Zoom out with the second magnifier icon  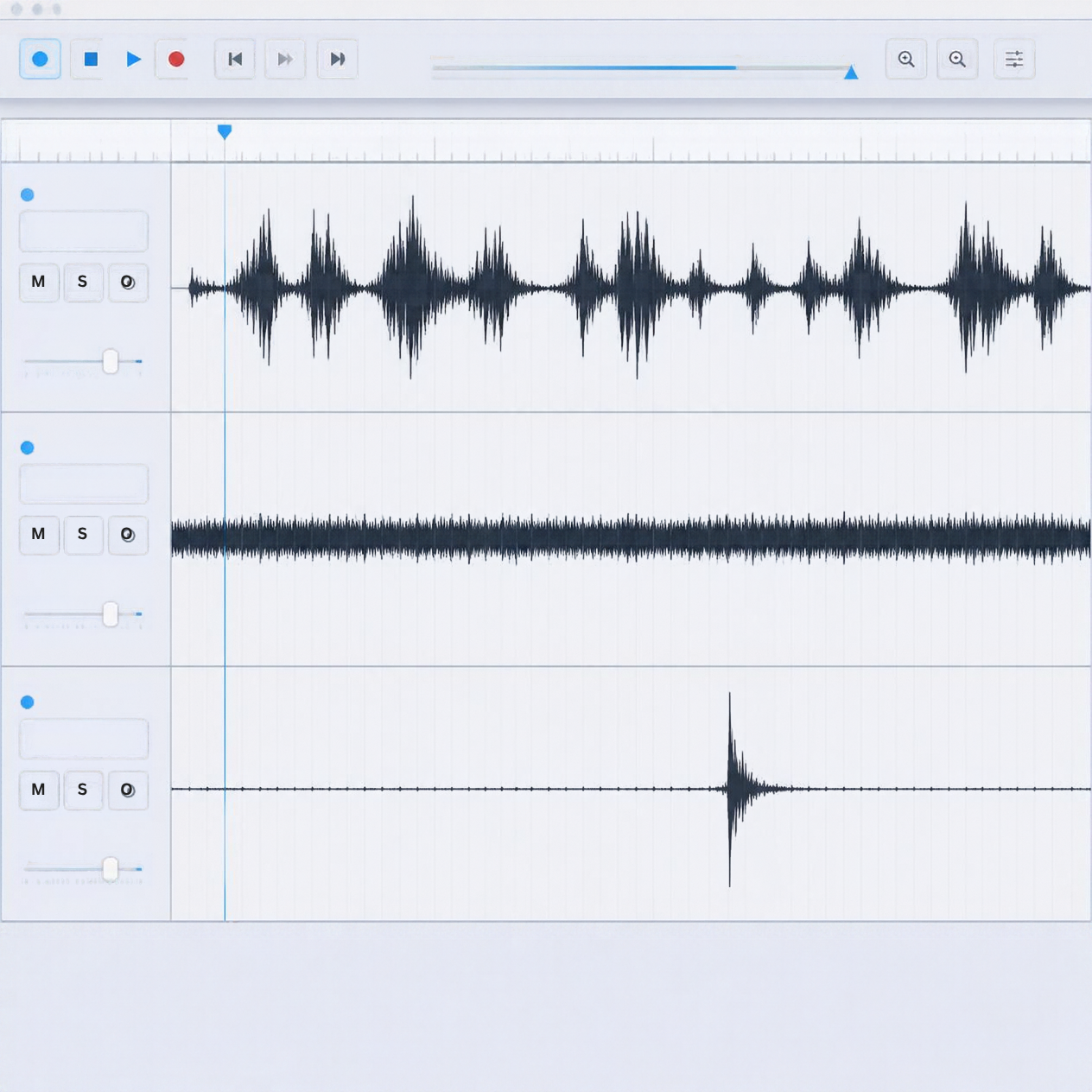[957, 59]
